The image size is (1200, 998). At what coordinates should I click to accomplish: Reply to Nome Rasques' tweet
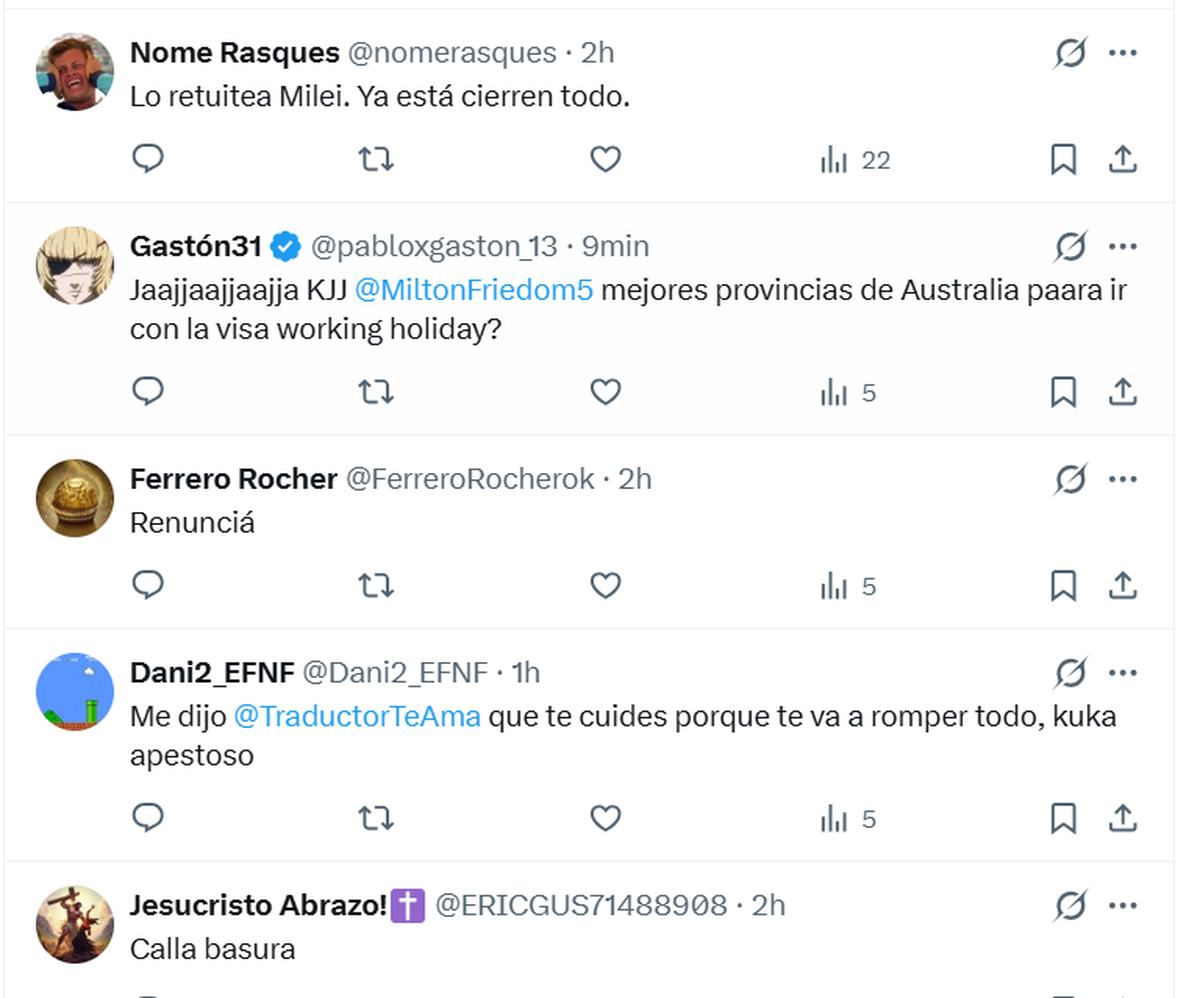pyautogui.click(x=148, y=159)
